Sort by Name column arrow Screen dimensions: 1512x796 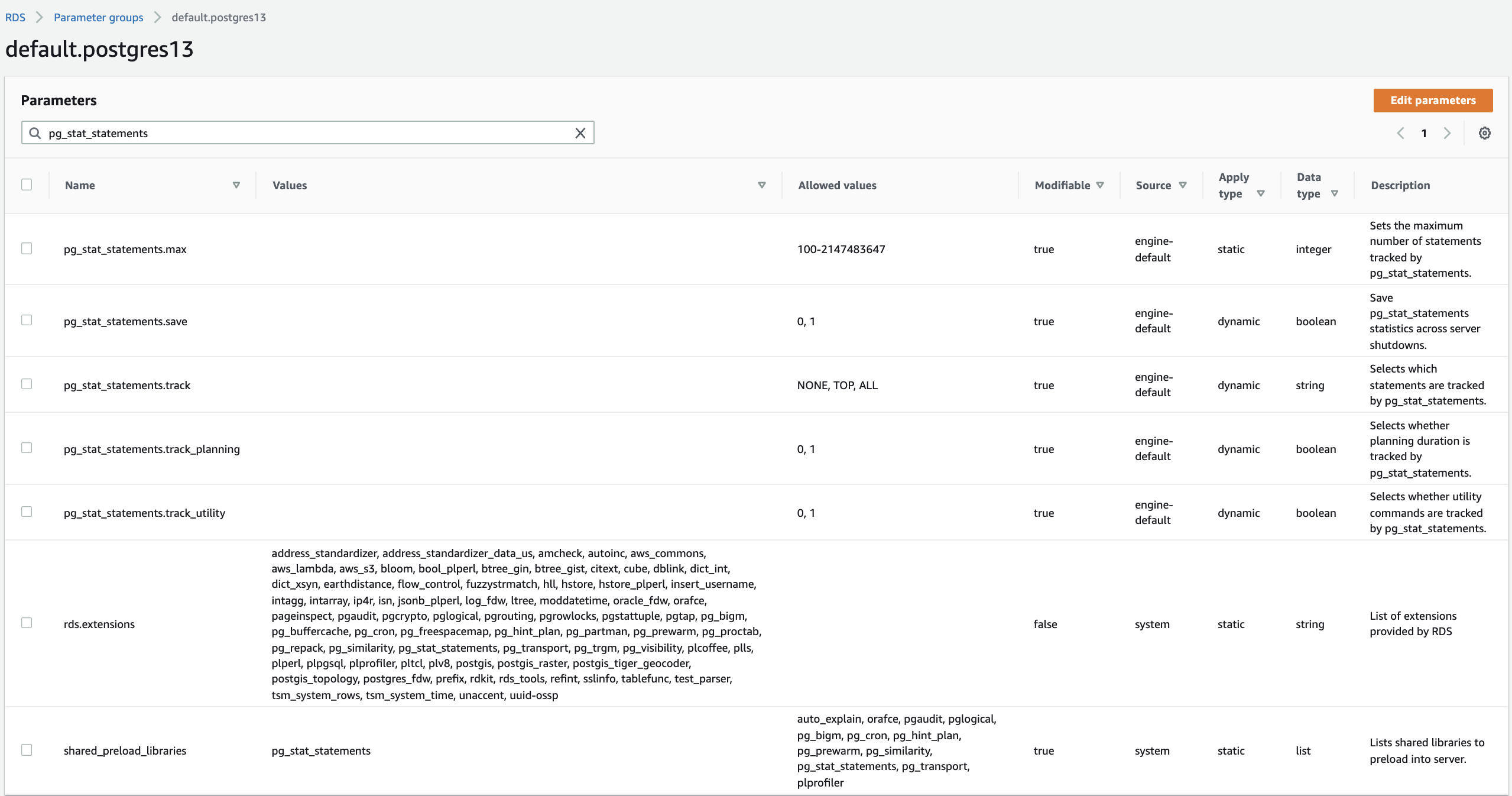[236, 185]
